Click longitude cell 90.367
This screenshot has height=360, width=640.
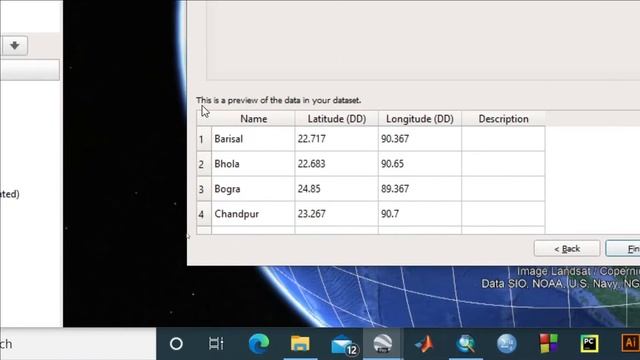pyautogui.click(x=420, y=139)
